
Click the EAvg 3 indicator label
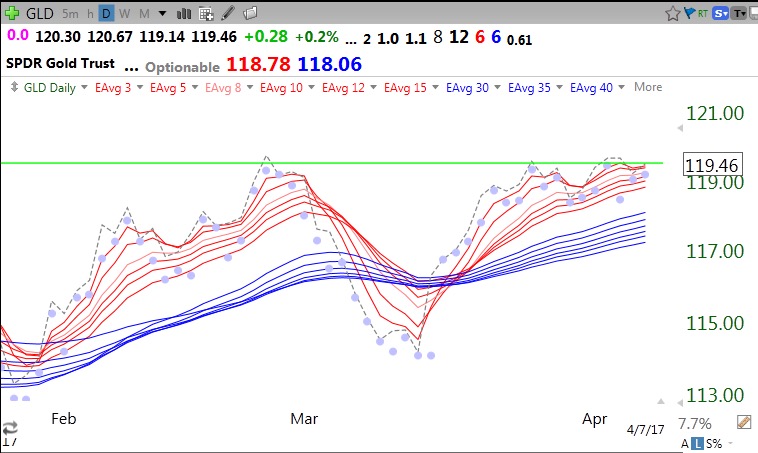pyautogui.click(x=113, y=88)
